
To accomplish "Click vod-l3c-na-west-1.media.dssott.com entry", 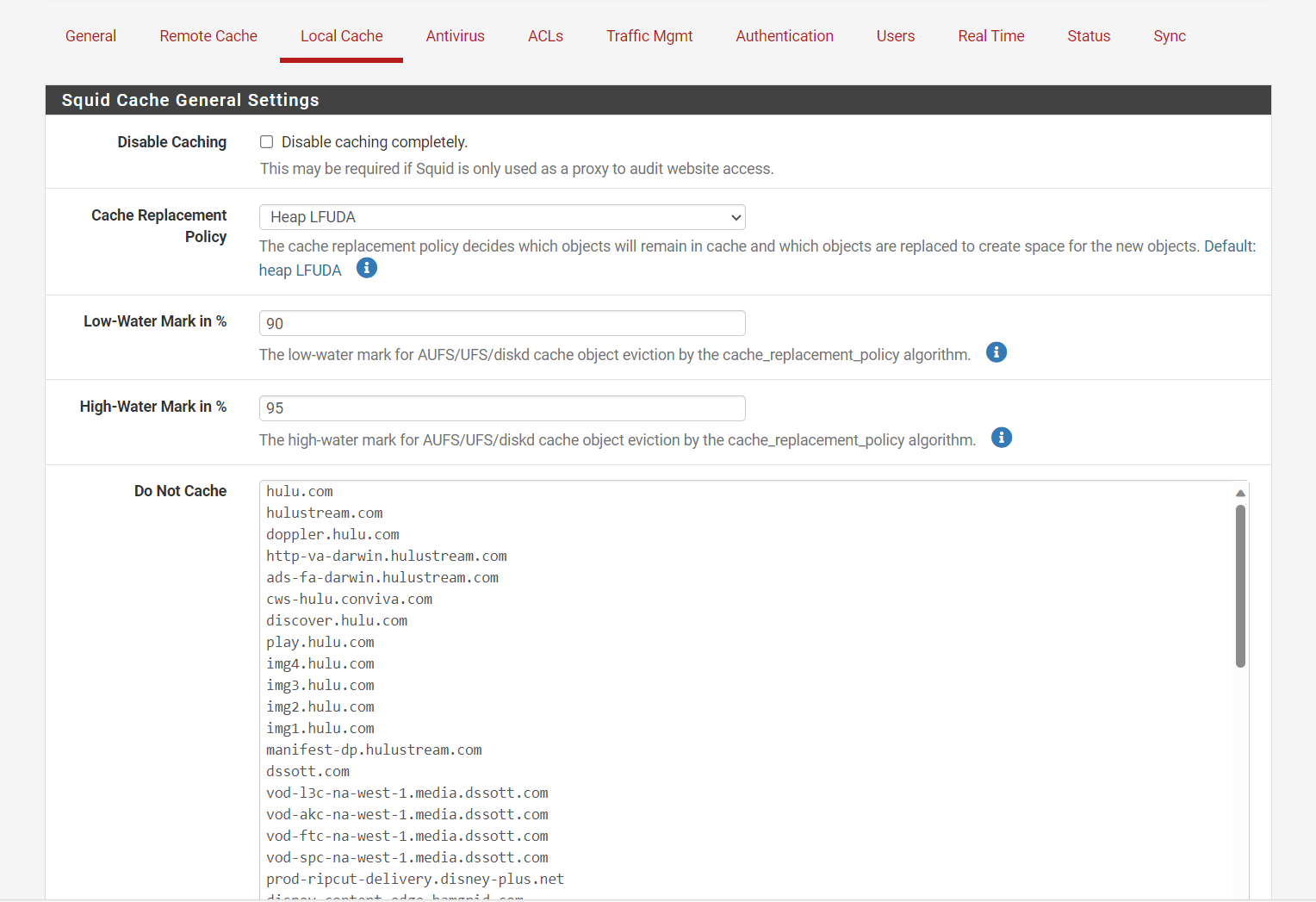I will click(407, 793).
